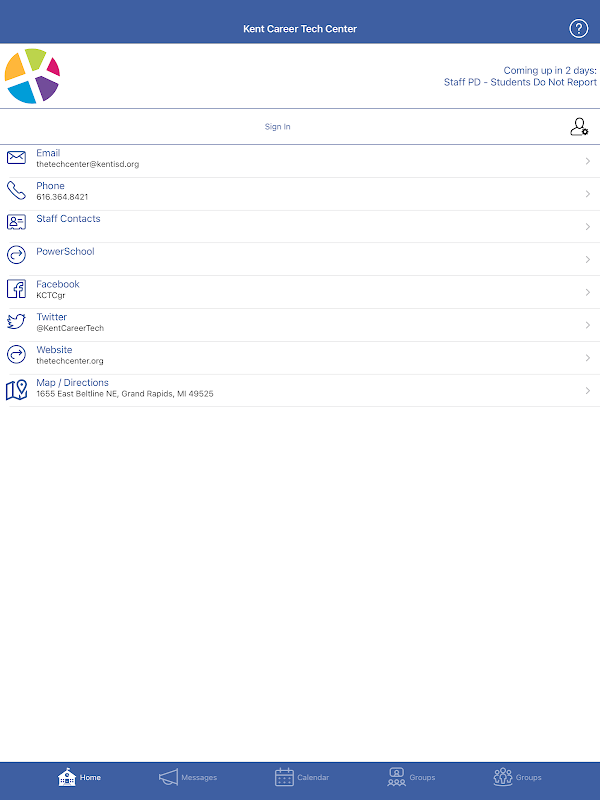
Task: Expand the Facebook row chevron
Action: [x=588, y=292]
